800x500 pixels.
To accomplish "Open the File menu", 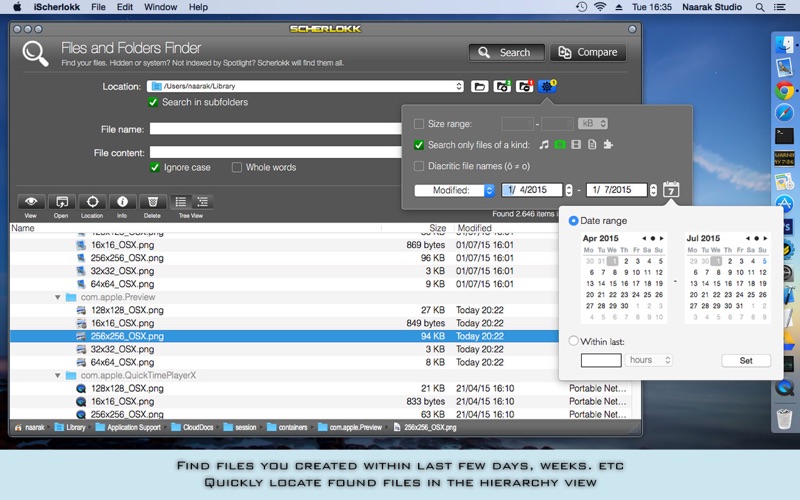I will (98, 7).
